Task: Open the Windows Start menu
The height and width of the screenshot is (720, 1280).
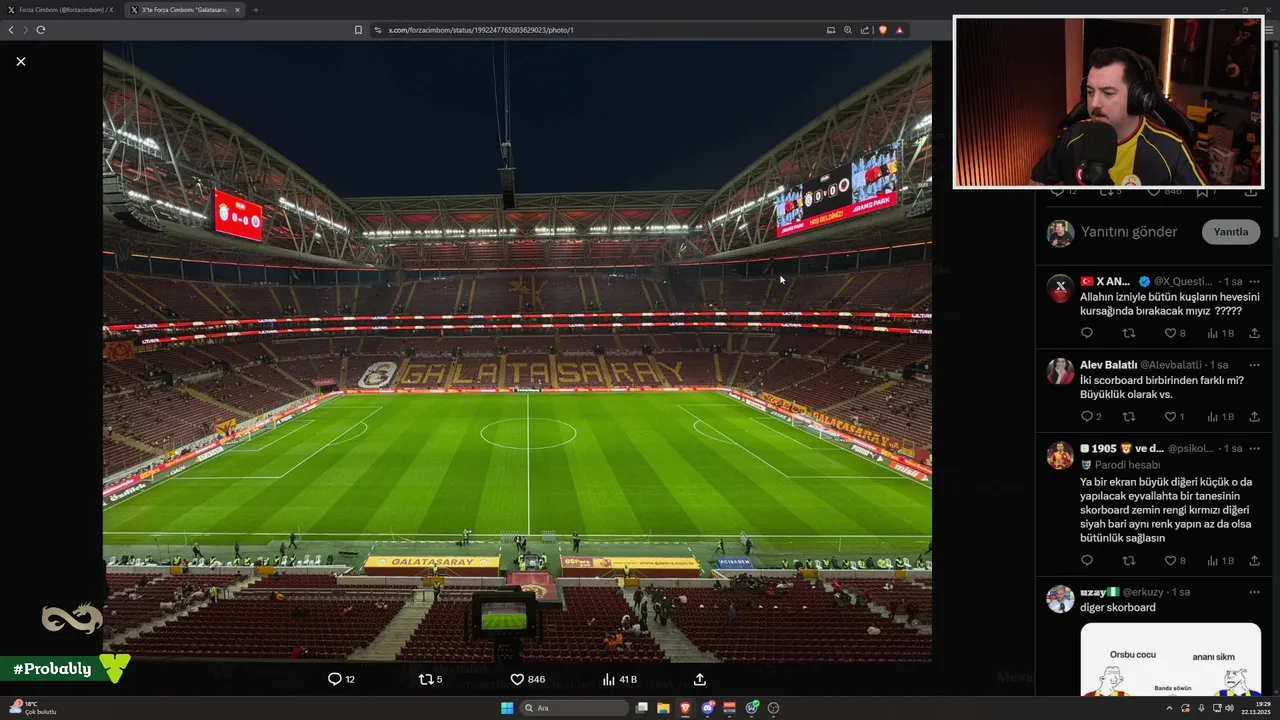Action: [507, 708]
